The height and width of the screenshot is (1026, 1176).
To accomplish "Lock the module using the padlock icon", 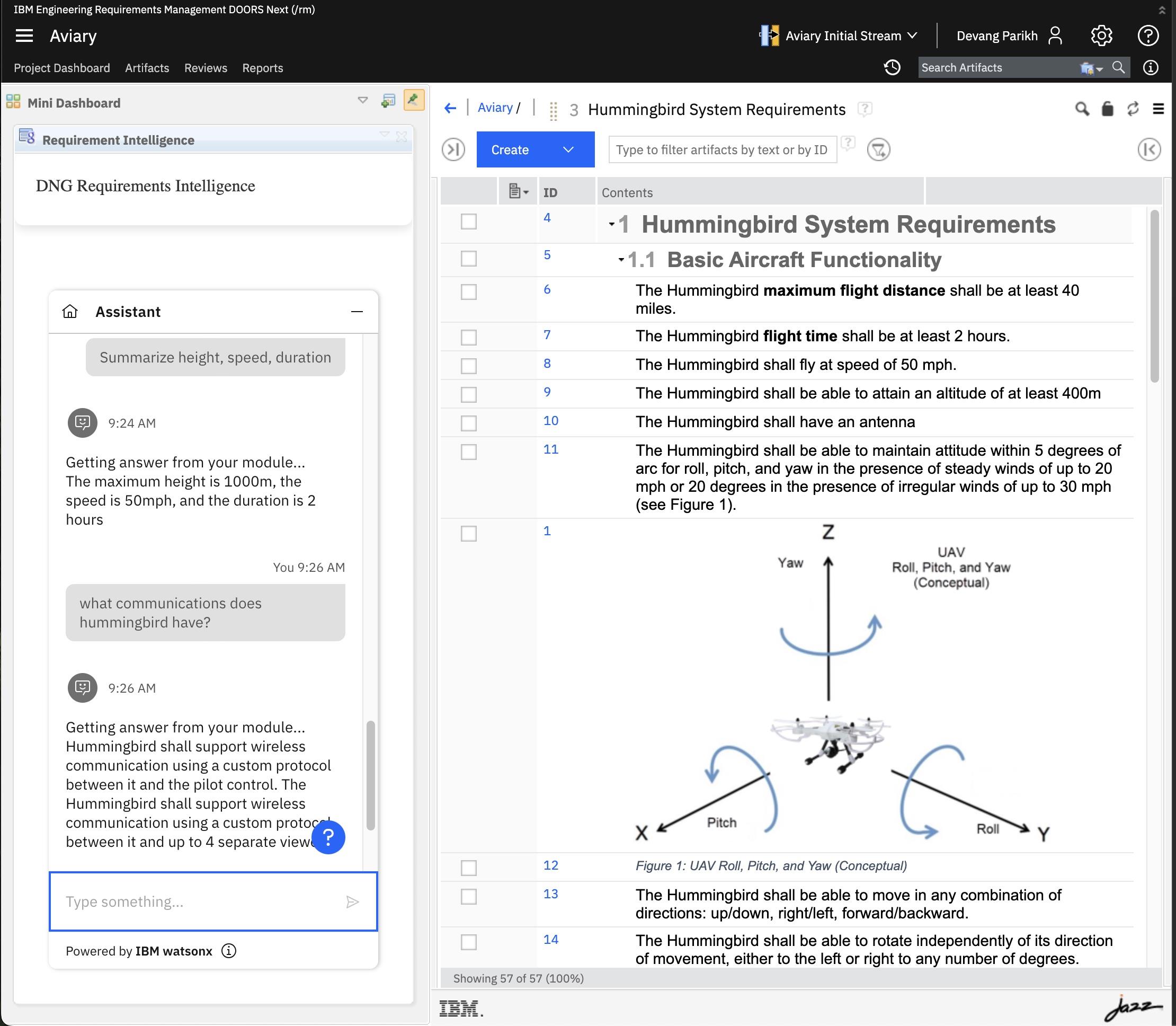I will 1108,109.
